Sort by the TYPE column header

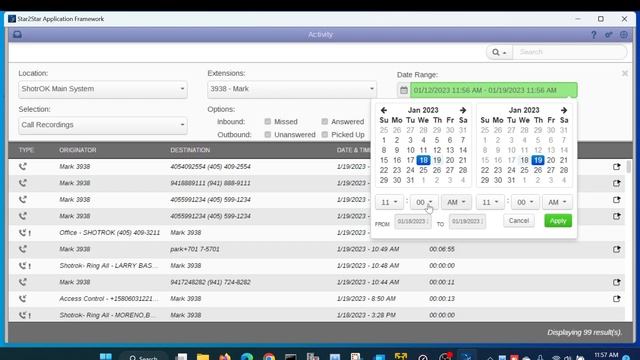[x=26, y=150]
